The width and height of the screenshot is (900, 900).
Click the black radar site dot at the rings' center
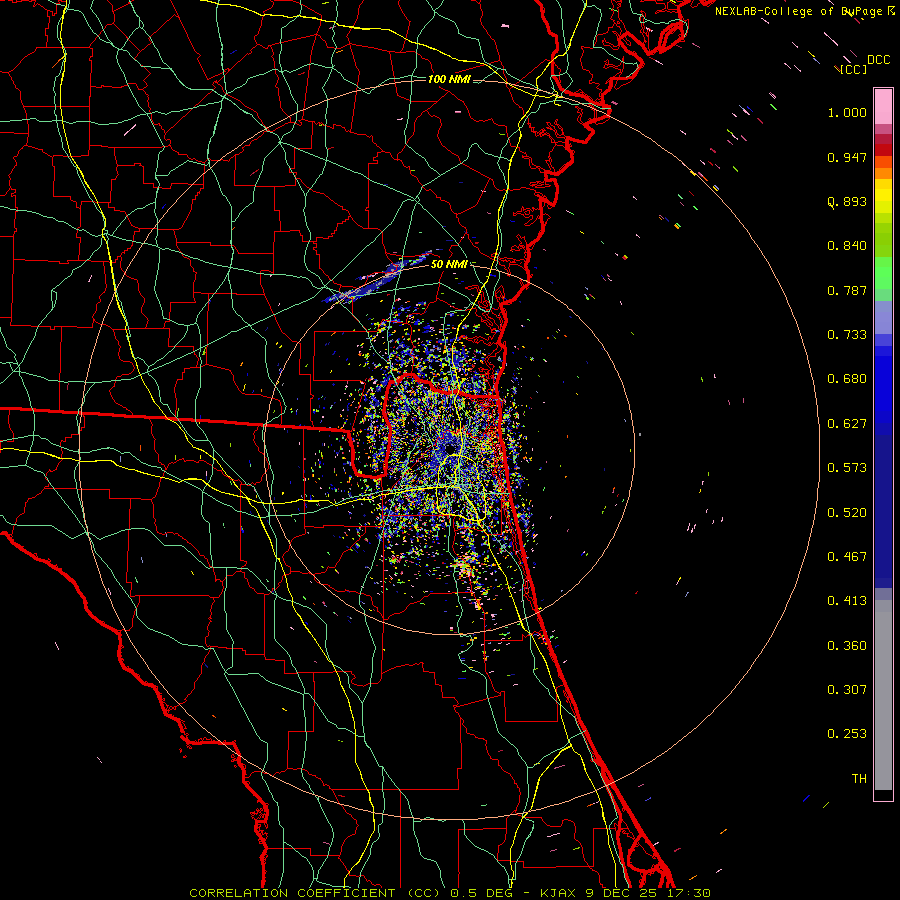coord(450,448)
